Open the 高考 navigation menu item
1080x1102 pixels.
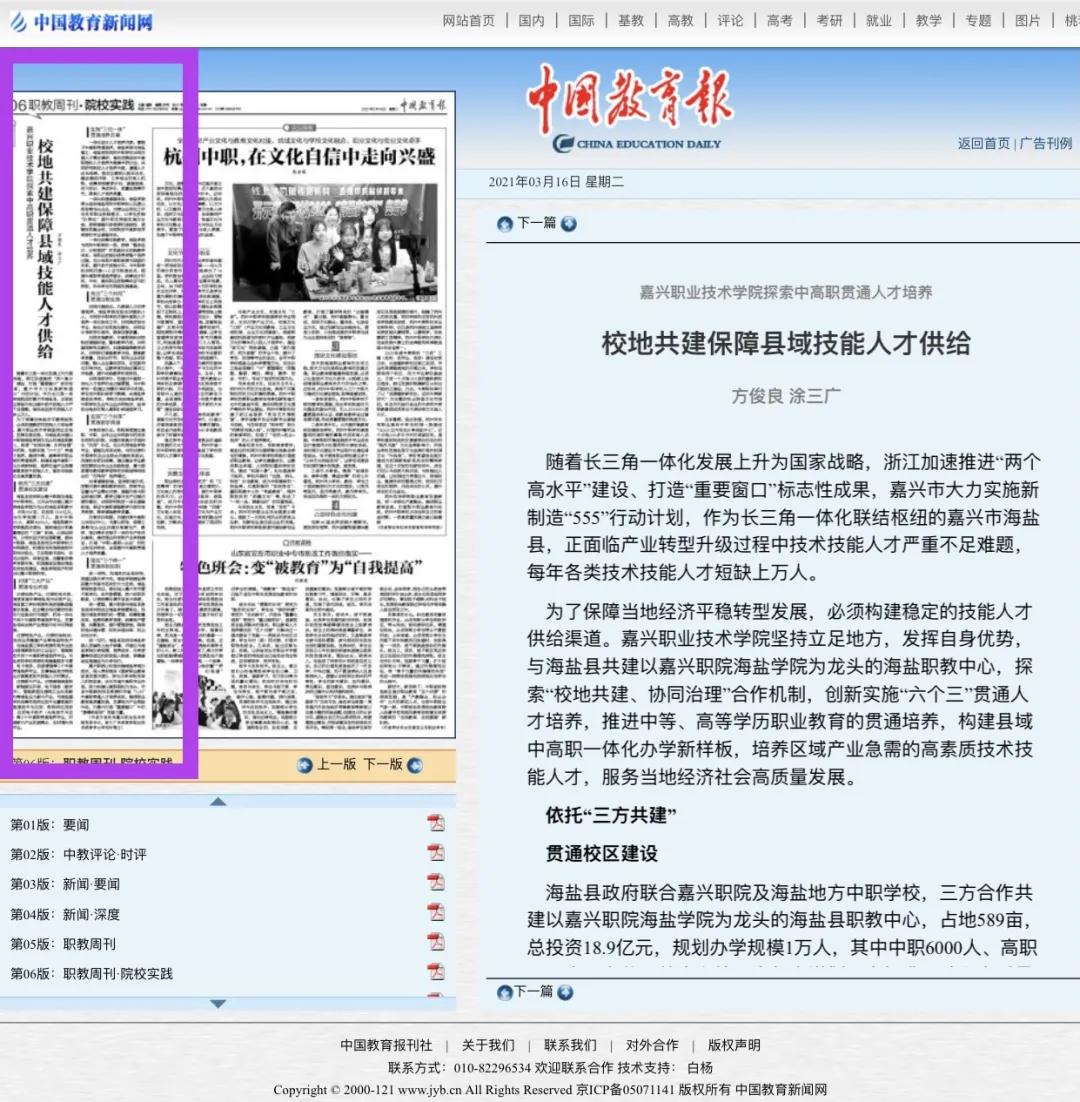779,21
